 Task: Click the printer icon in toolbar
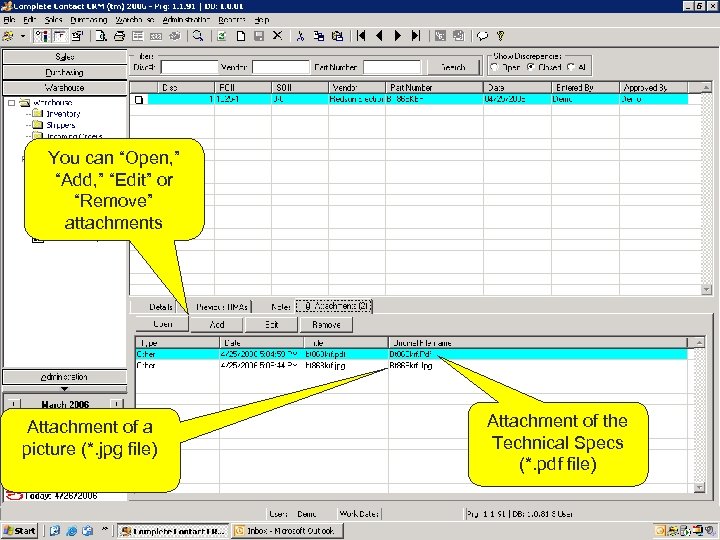click(x=119, y=36)
